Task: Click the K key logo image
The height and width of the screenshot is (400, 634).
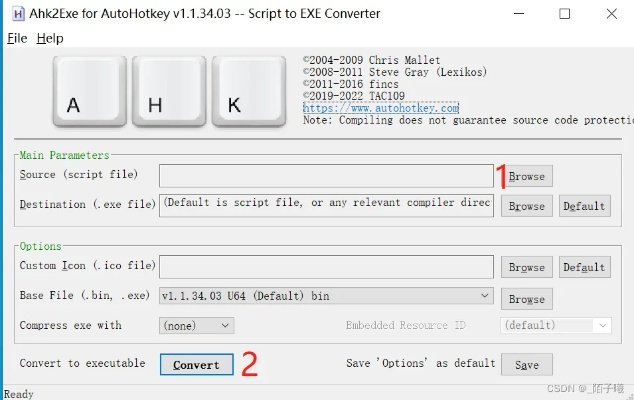Action: tap(249, 91)
